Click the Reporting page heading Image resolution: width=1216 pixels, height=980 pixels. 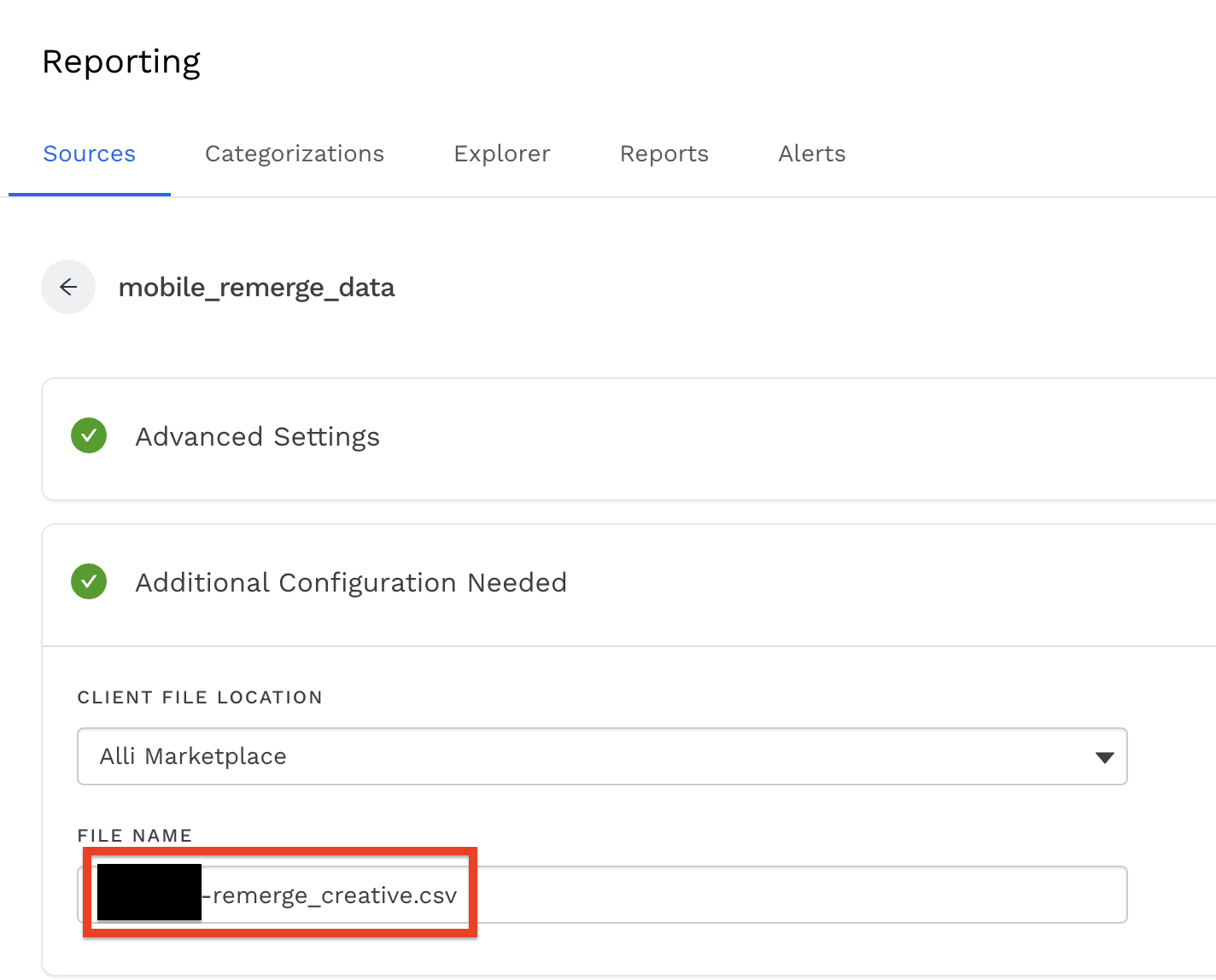[121, 62]
